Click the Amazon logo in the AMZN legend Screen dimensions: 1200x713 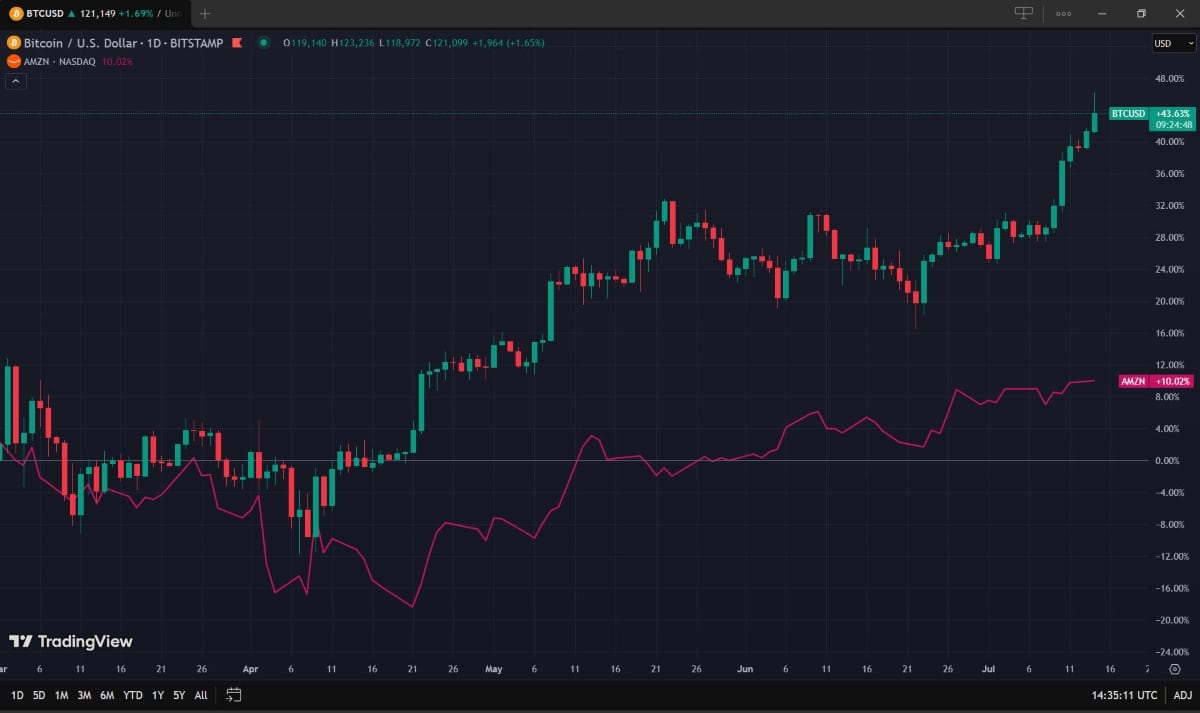[x=13, y=61]
